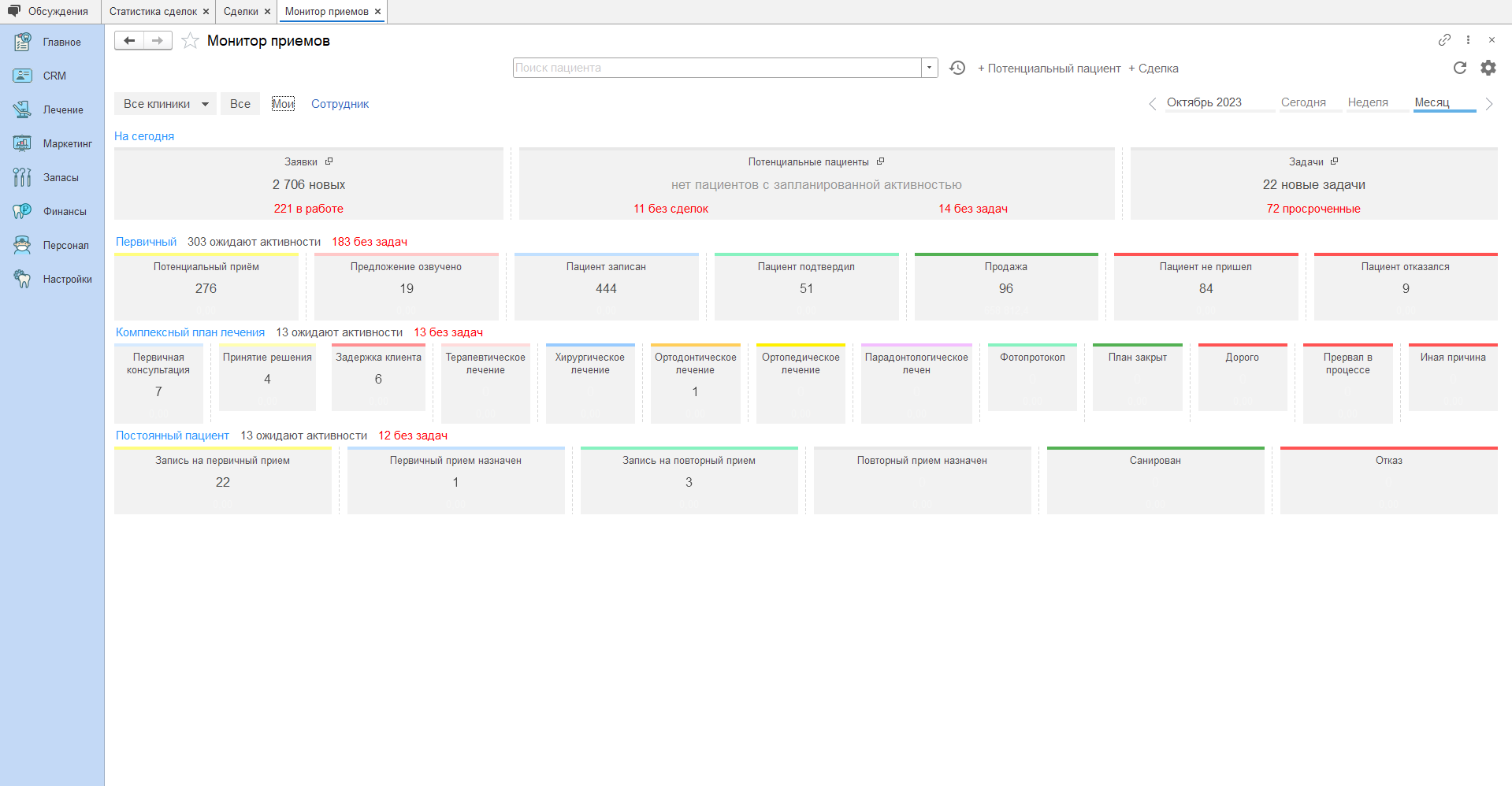Open Заявки in new window icon
Screen dimensions: 1512x786
click(329, 161)
